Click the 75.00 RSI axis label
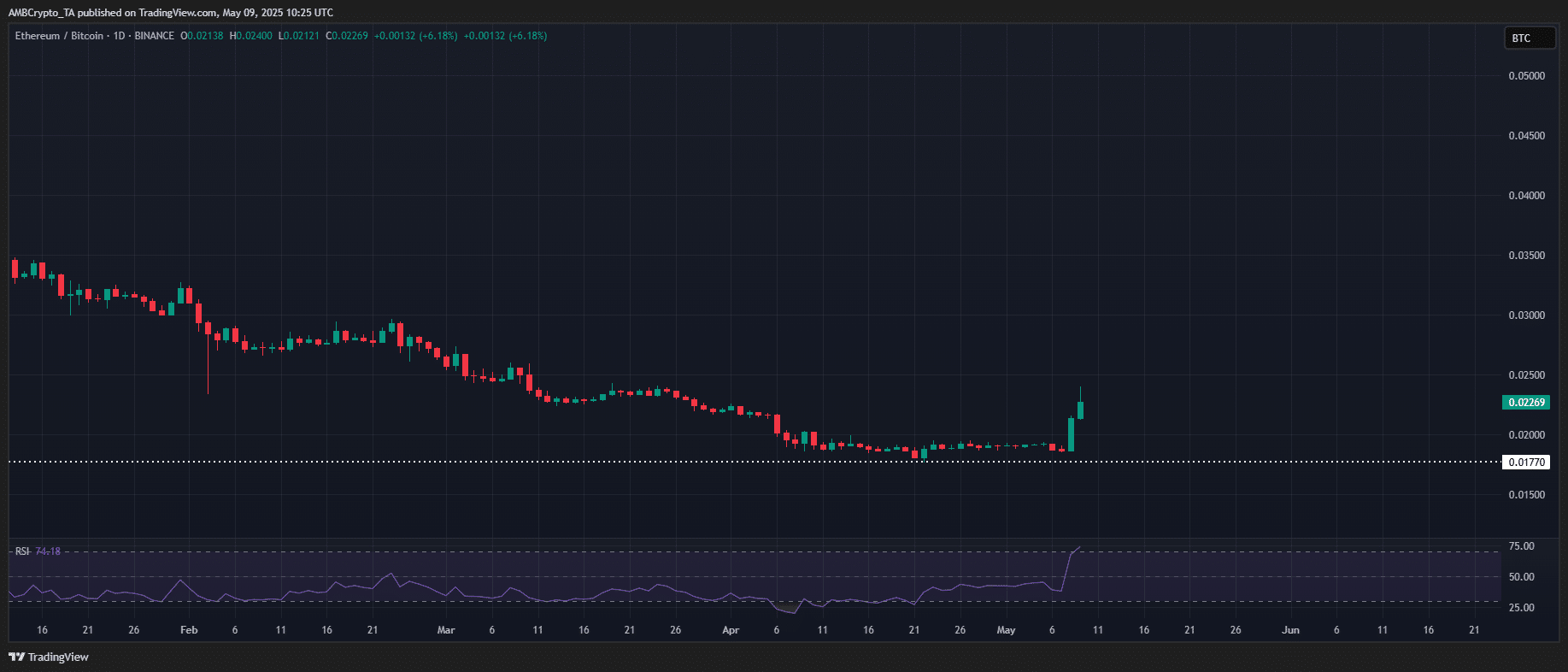The height and width of the screenshot is (672, 1568). (1521, 546)
